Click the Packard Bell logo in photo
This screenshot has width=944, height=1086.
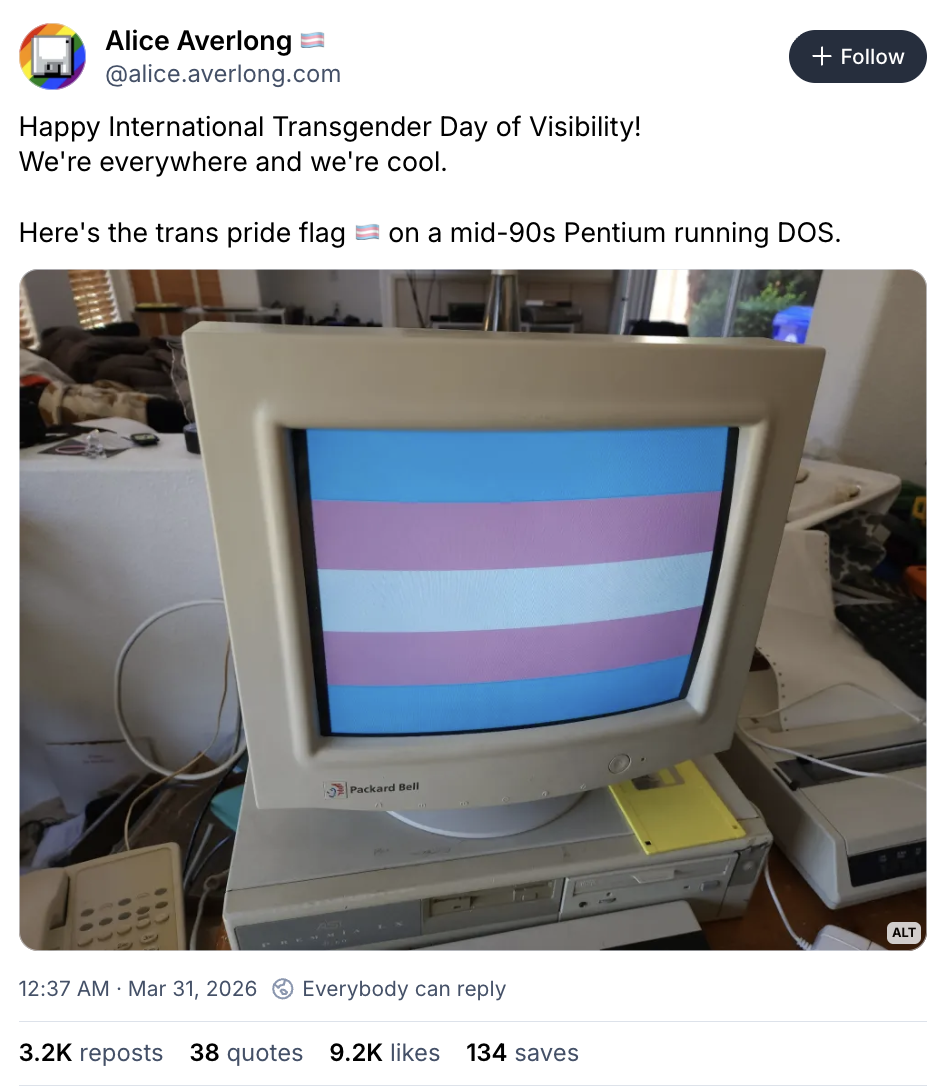[x=372, y=789]
